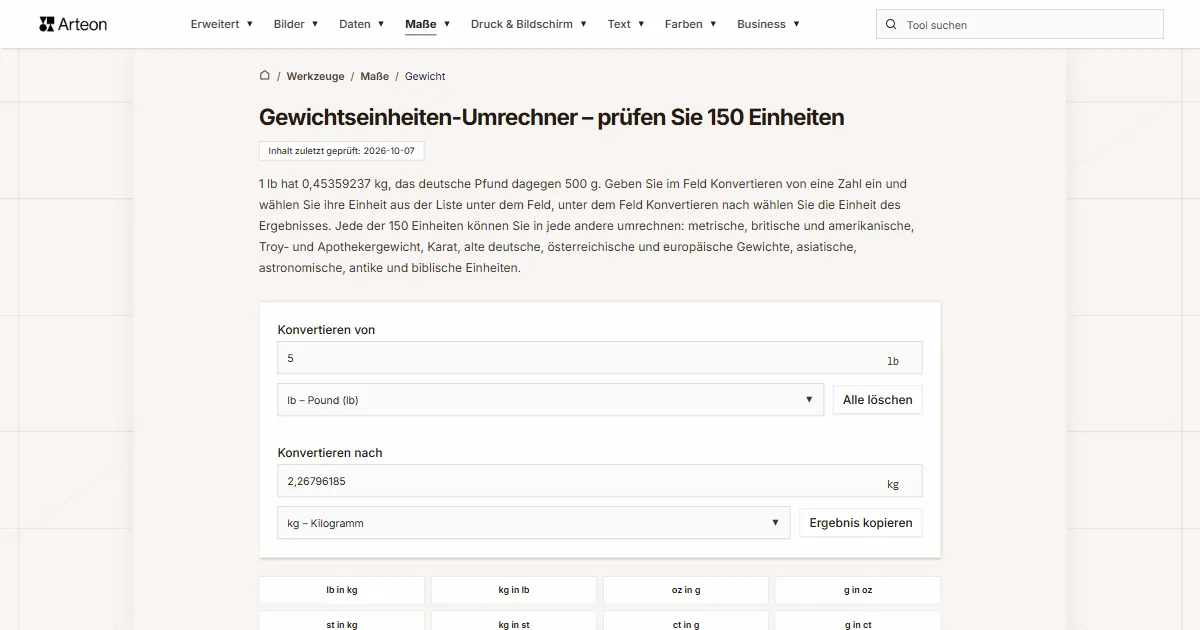The image size is (1200, 630).
Task: Open the lb – Pound unit dropdown
Action: point(551,400)
